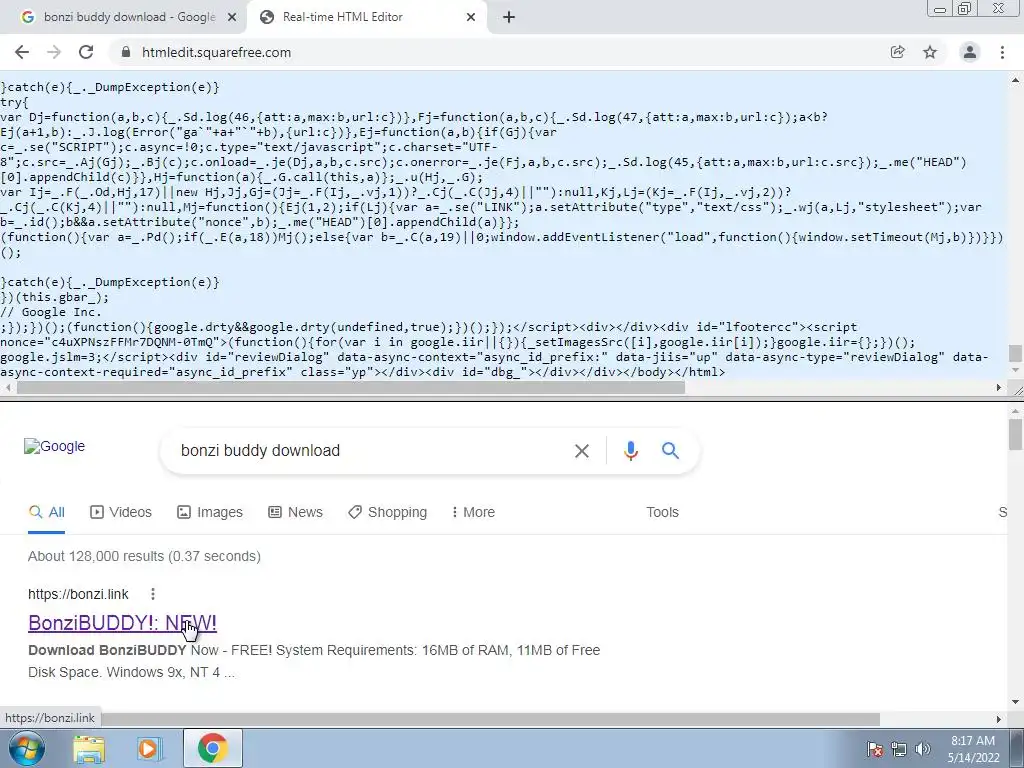
Task: Switch to Images results
Action: point(210,512)
